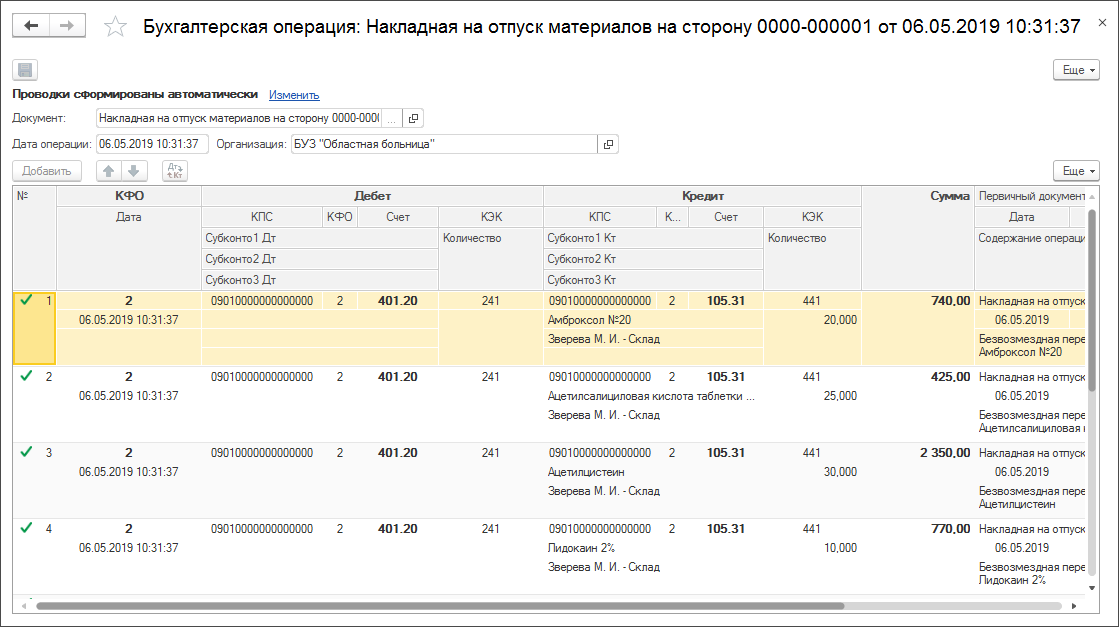Open the Еще dropdown above the entries table

[1076, 171]
